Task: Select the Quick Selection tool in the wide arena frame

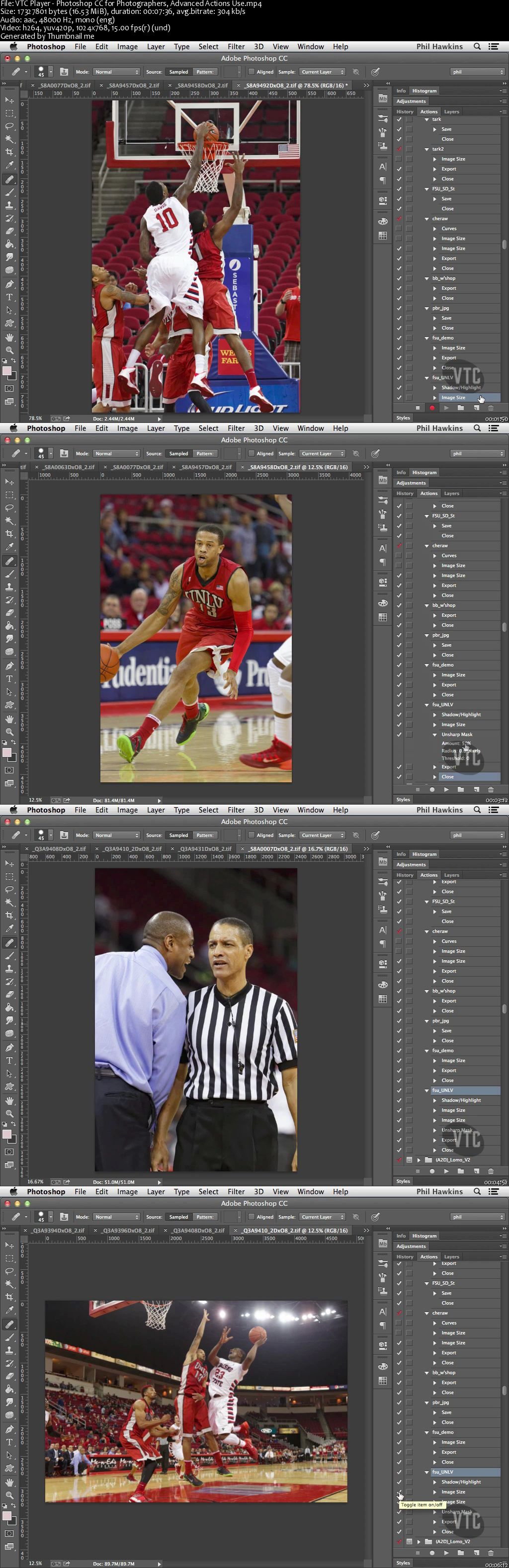Action: point(9,1284)
